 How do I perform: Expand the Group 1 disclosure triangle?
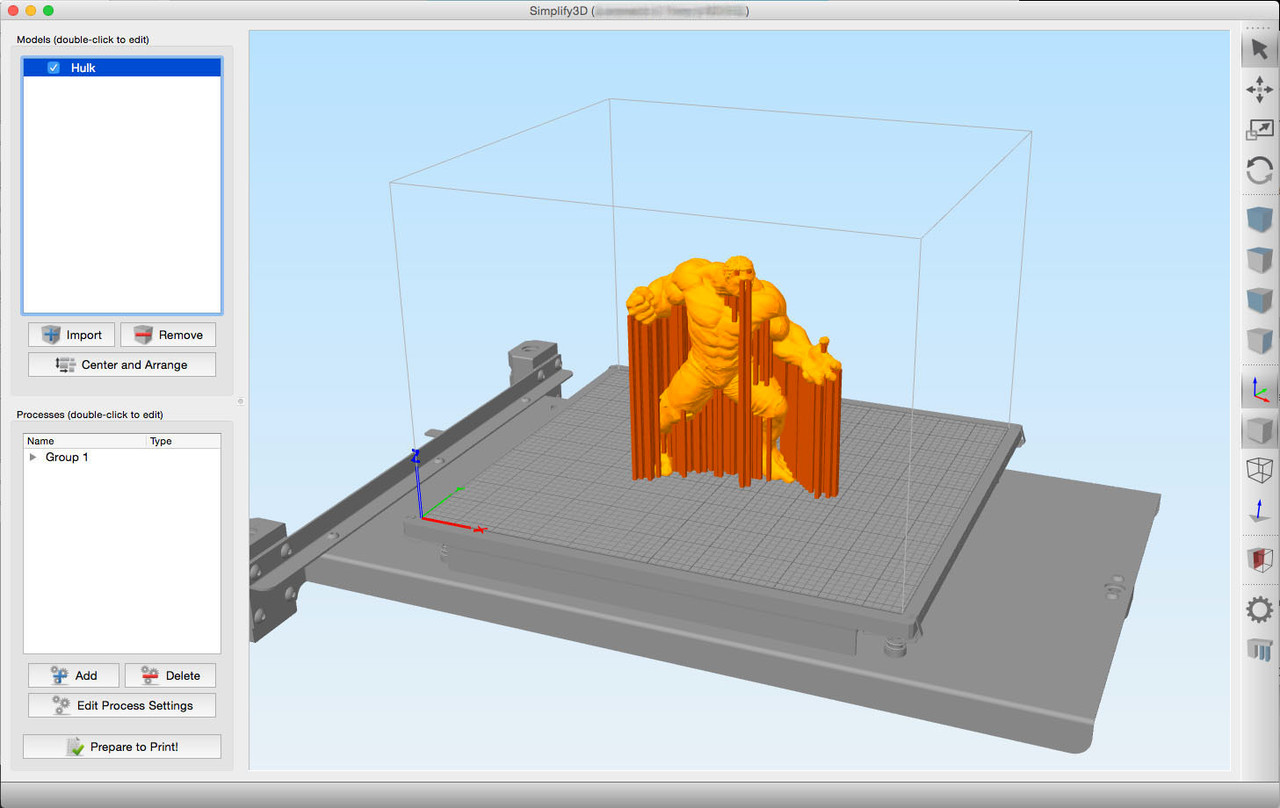tap(33, 457)
